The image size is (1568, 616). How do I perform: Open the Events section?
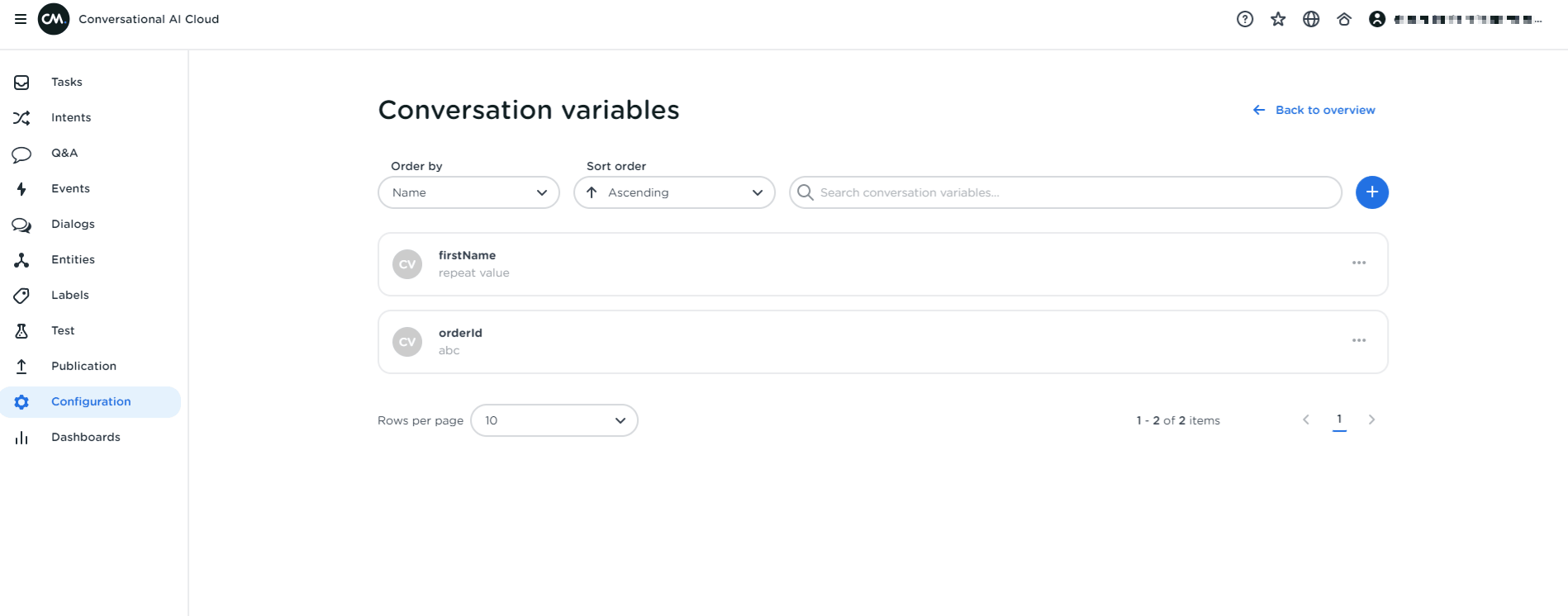coord(21,188)
